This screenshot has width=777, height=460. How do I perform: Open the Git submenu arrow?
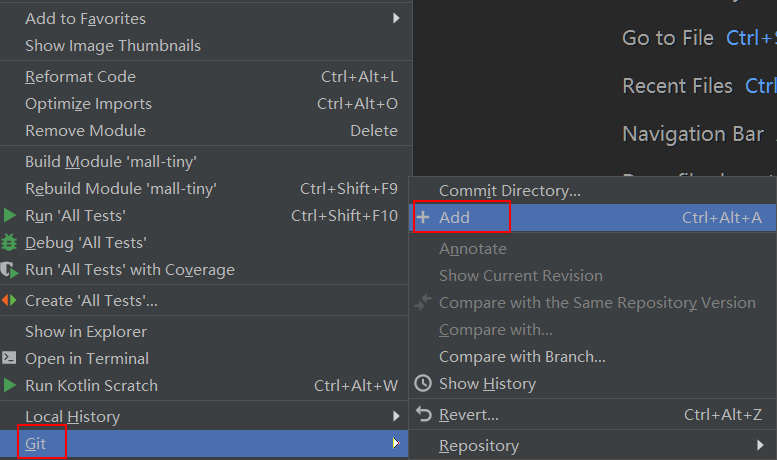[x=396, y=443]
